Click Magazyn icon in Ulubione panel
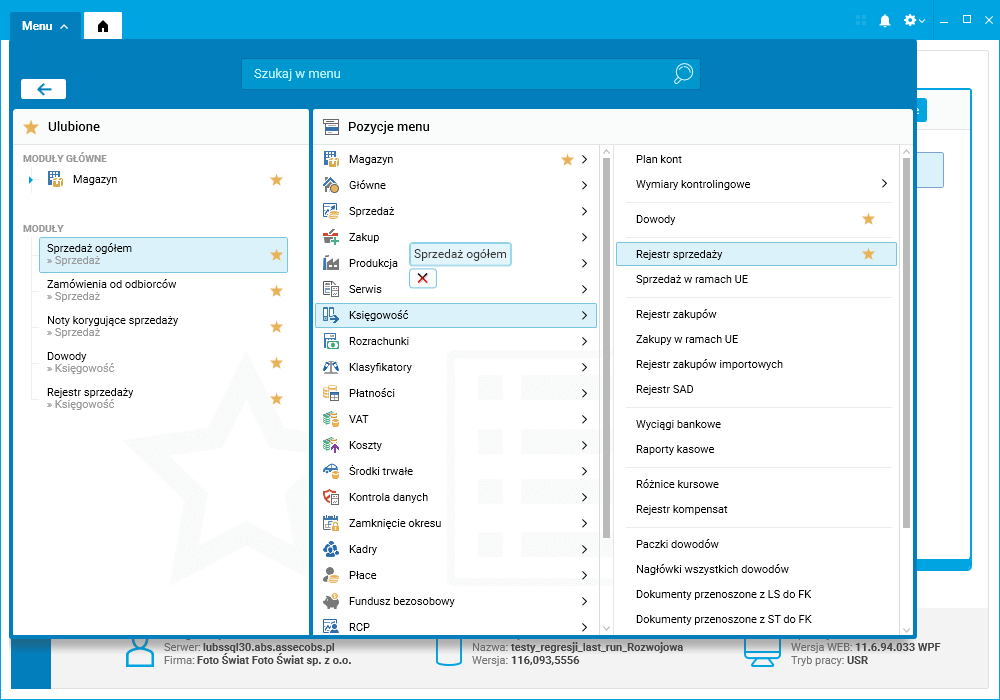 click(x=55, y=179)
